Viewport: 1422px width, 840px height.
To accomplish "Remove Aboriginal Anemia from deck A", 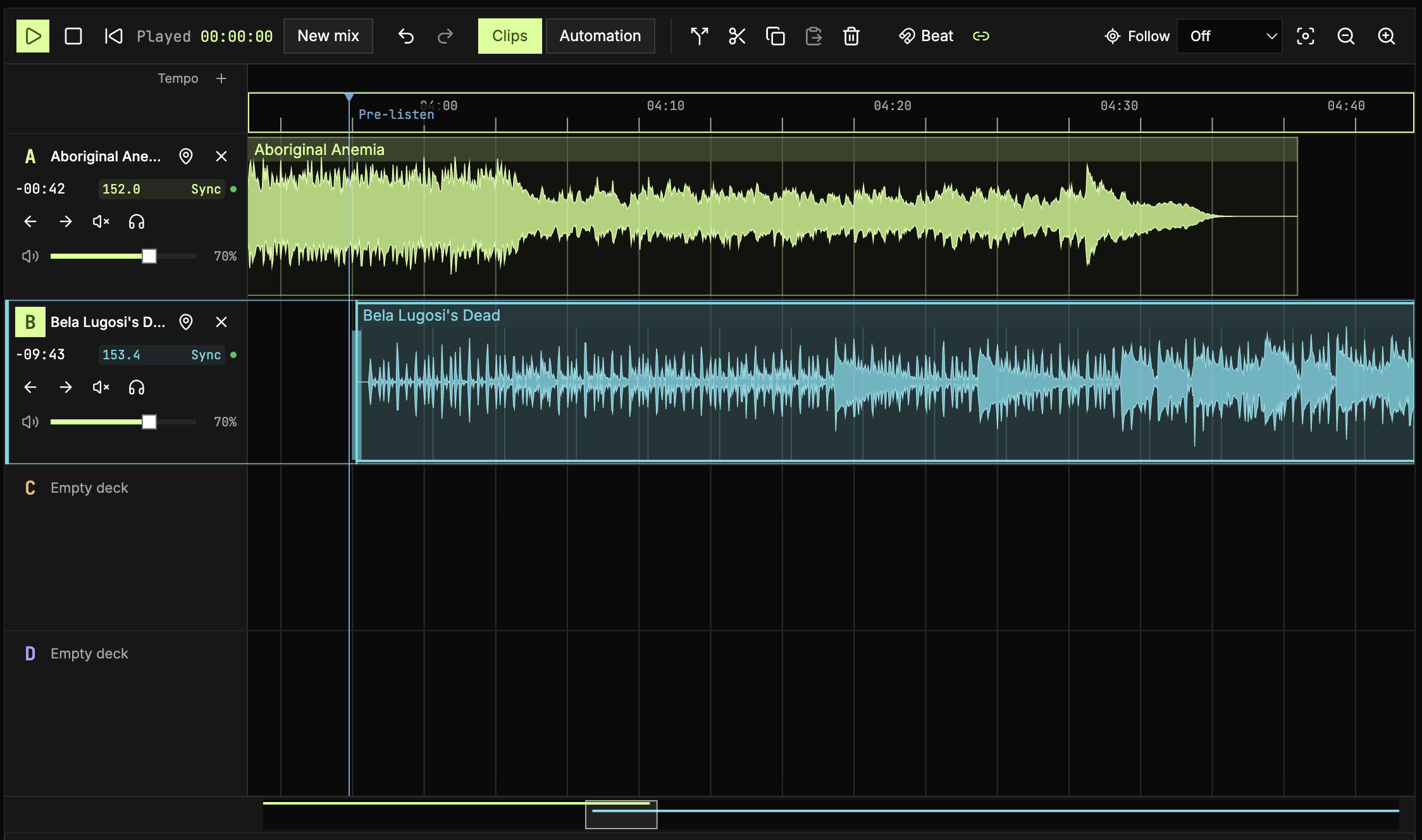I will point(221,156).
